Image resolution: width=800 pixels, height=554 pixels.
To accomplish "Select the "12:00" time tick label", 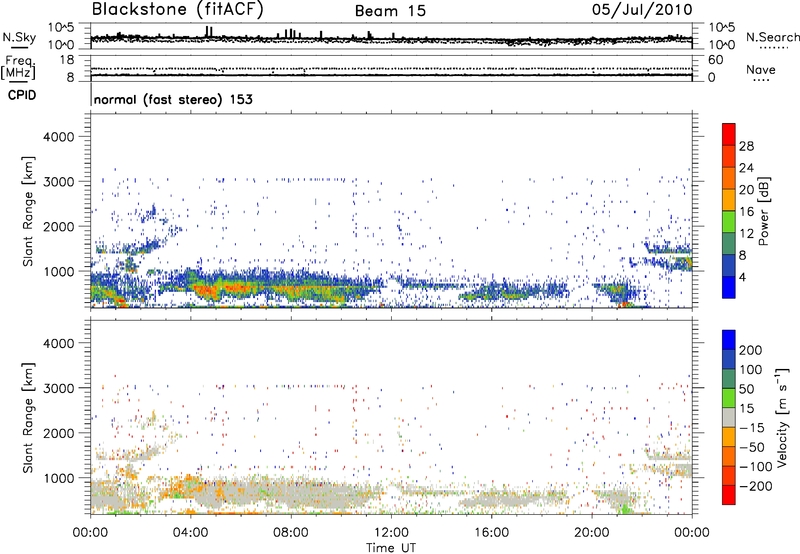I will click(391, 533).
